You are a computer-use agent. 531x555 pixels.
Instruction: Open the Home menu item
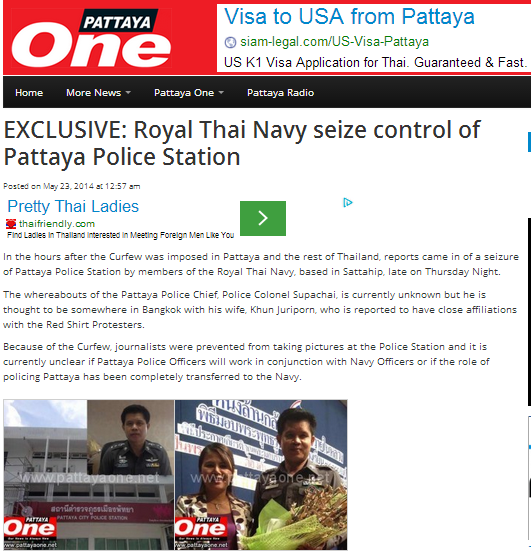pyautogui.click(x=29, y=92)
